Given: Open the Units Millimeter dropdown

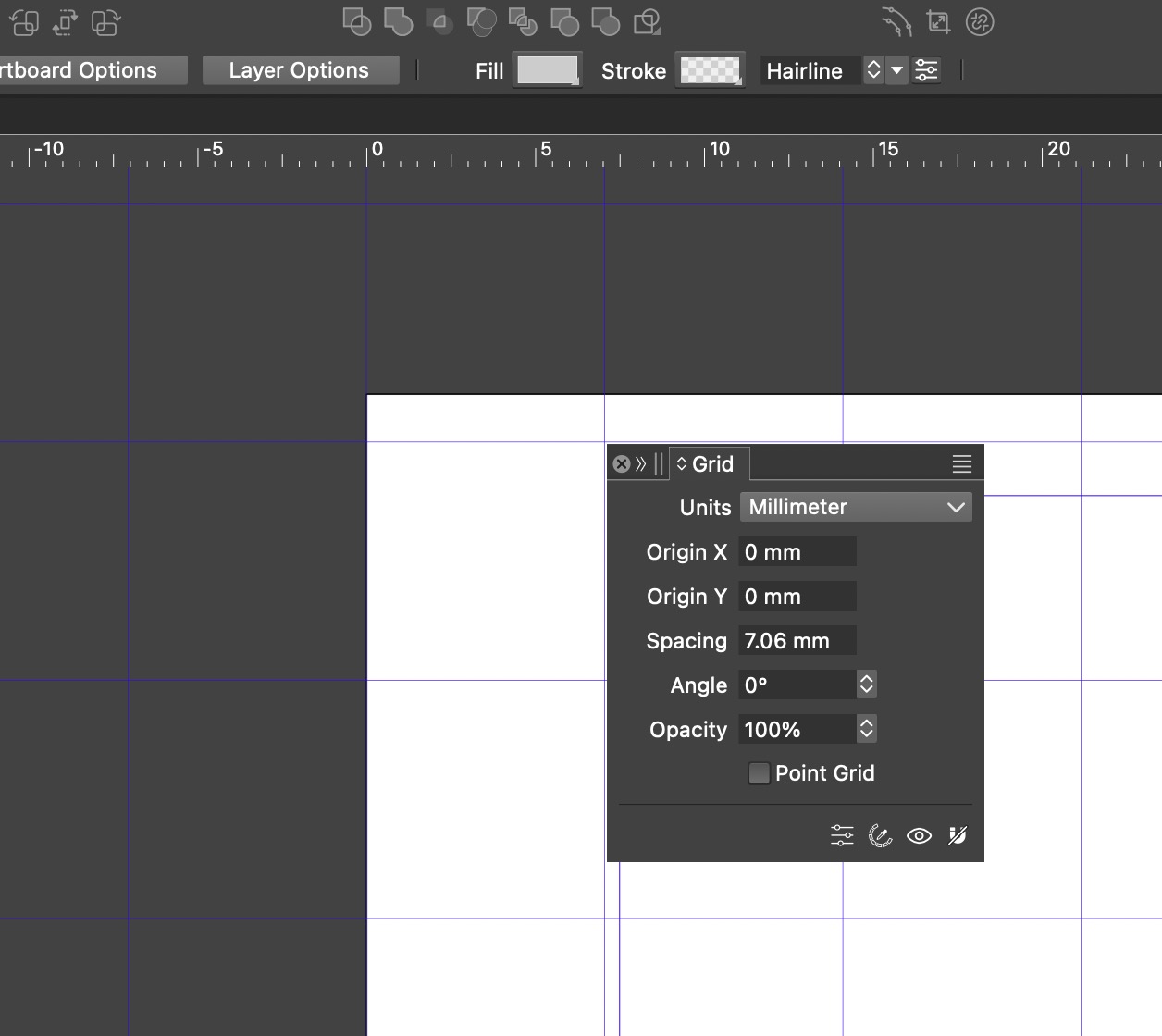Looking at the screenshot, I should pyautogui.click(x=856, y=507).
